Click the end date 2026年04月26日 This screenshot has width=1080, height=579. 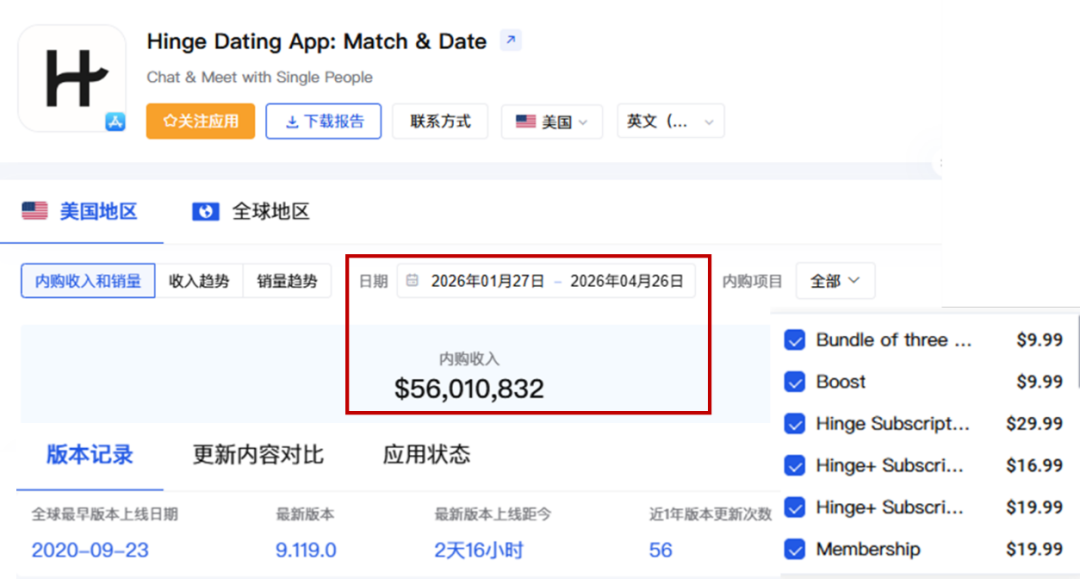[627, 281]
